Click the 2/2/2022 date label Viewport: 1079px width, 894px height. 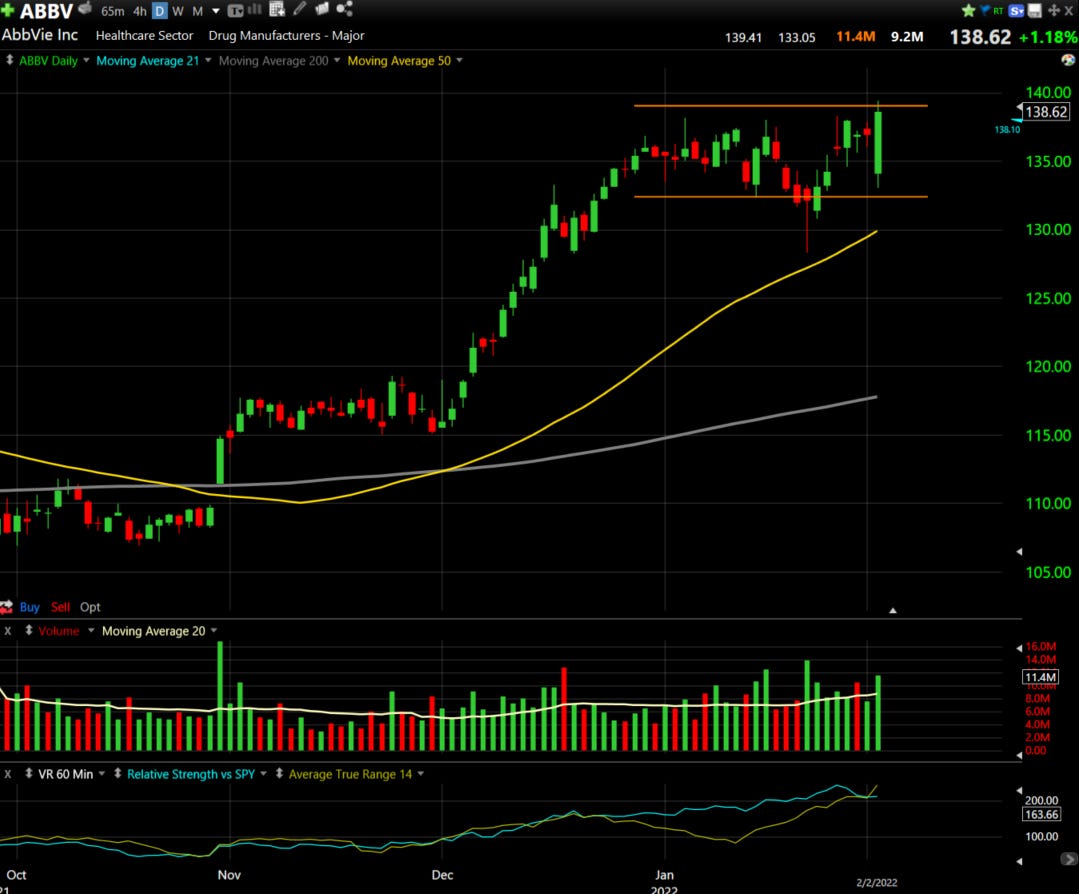click(x=877, y=882)
